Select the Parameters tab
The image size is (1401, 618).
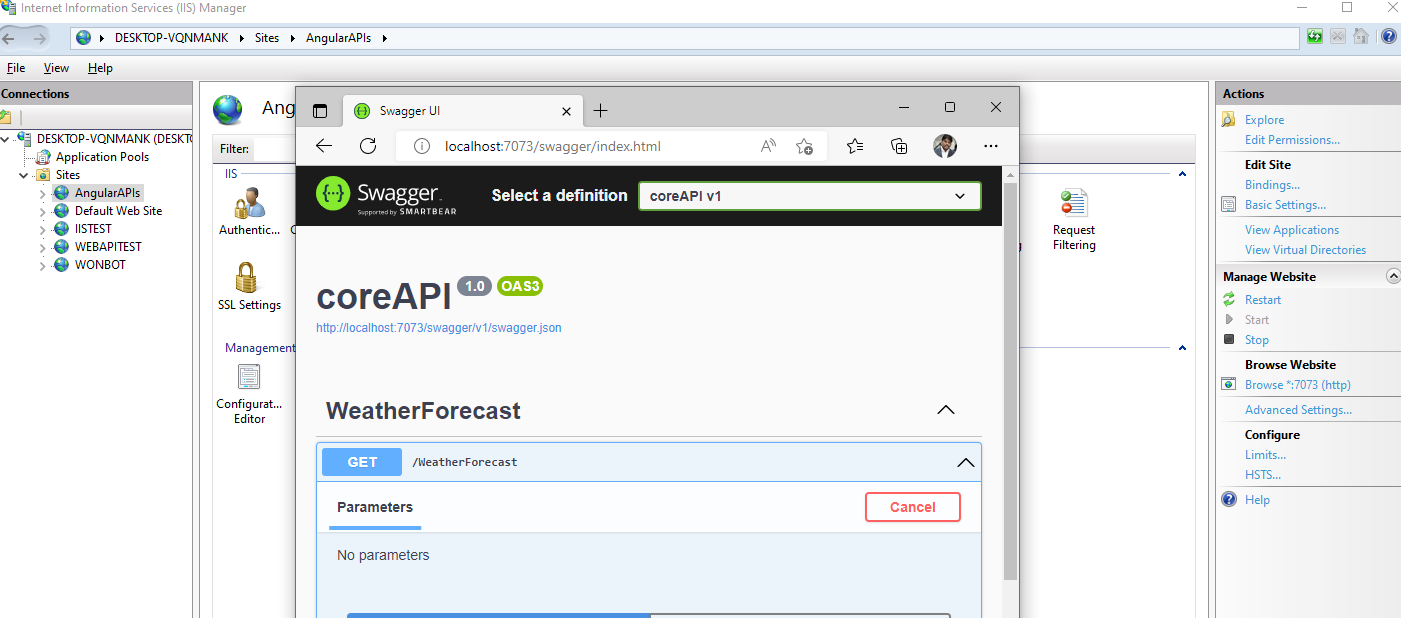pos(375,507)
